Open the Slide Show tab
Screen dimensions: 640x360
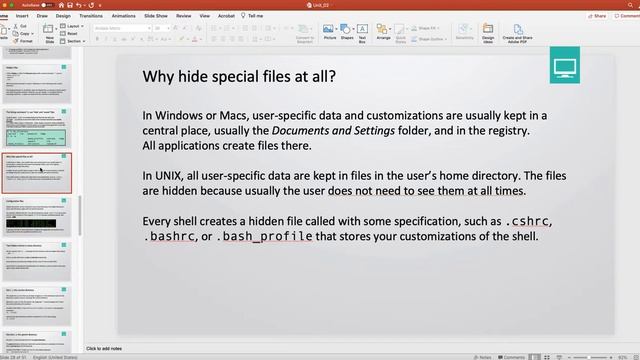pos(156,16)
